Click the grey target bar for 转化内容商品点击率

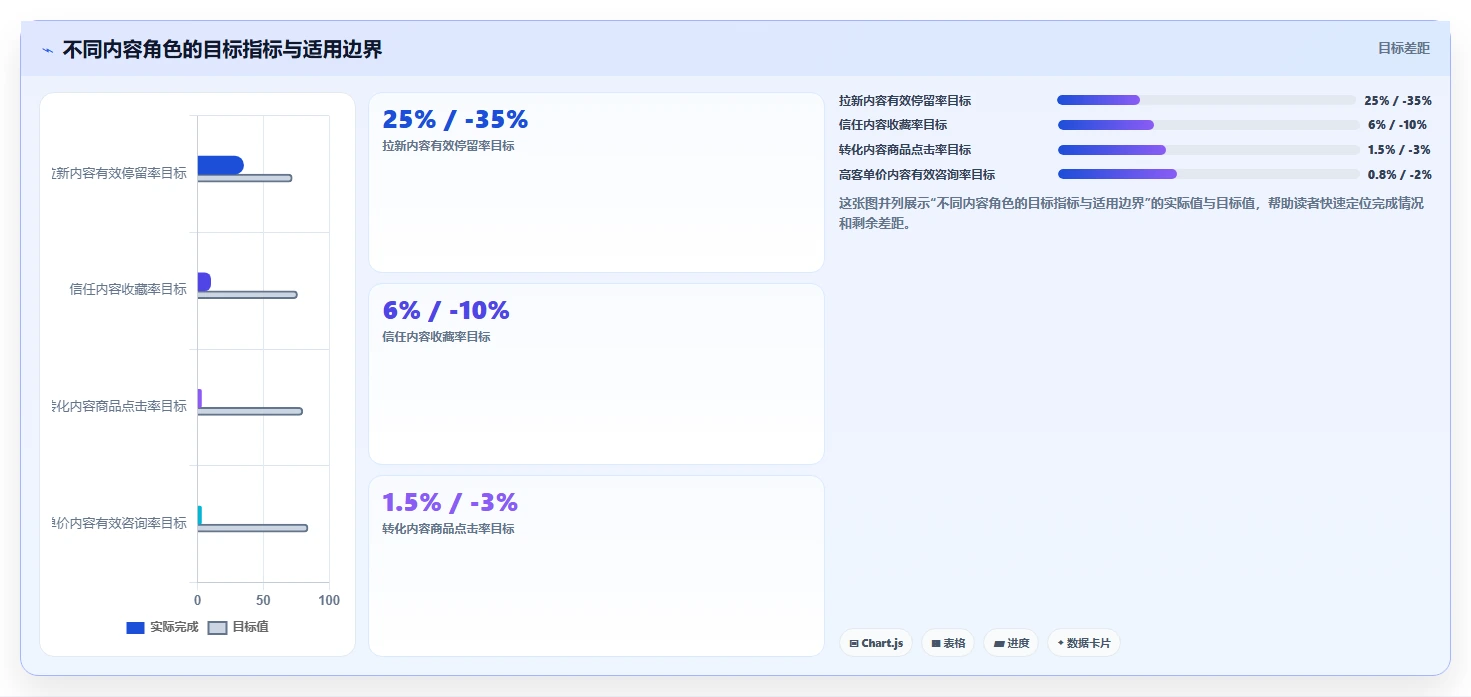tap(249, 412)
